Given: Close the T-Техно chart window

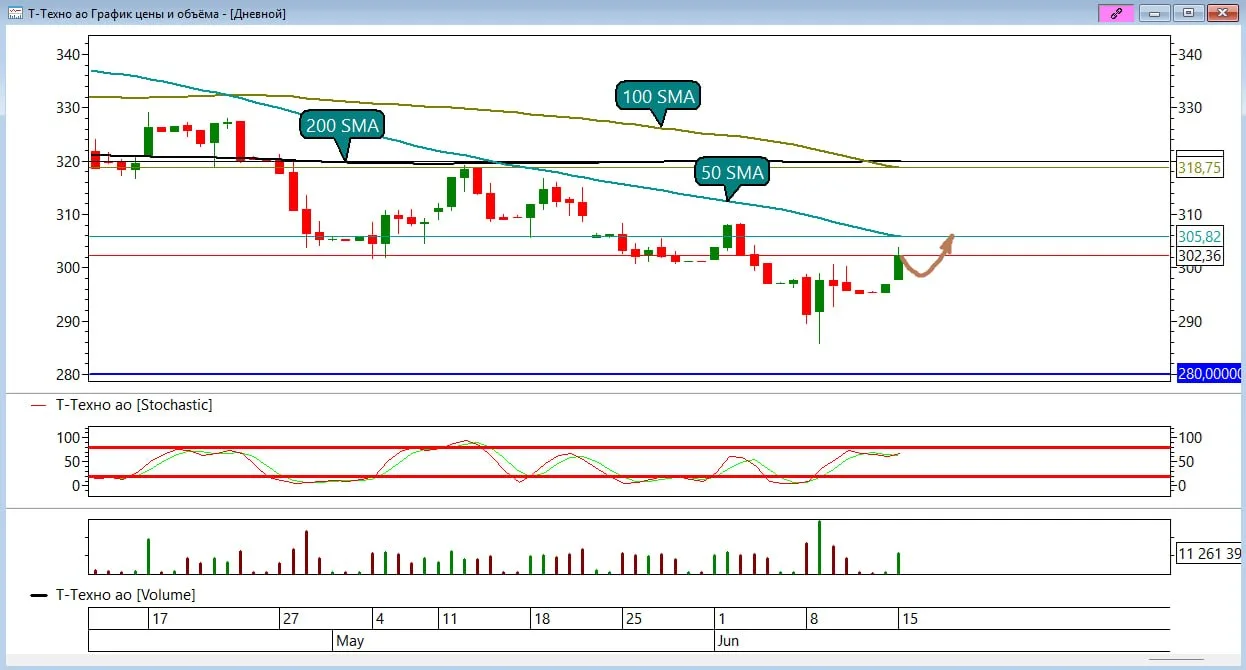Looking at the screenshot, I should click(1222, 13).
